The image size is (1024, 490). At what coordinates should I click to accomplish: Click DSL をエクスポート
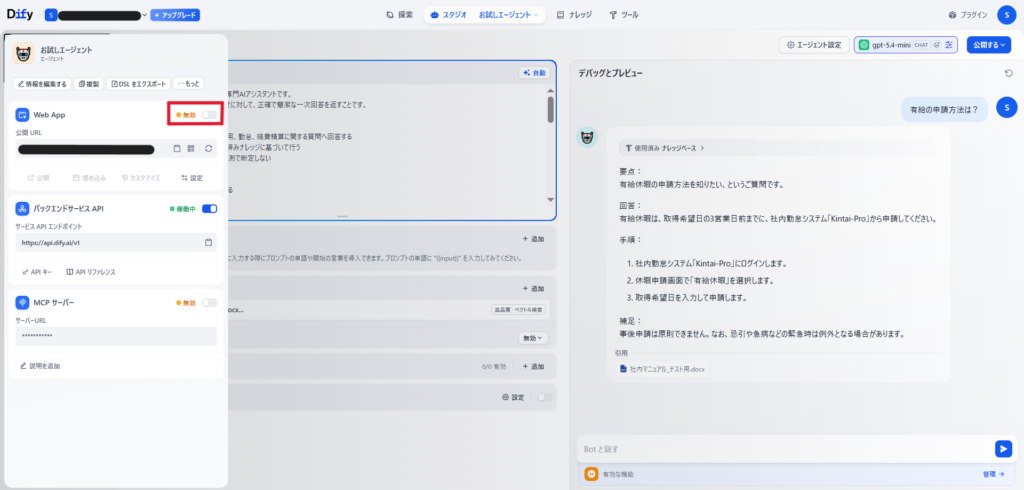138,84
